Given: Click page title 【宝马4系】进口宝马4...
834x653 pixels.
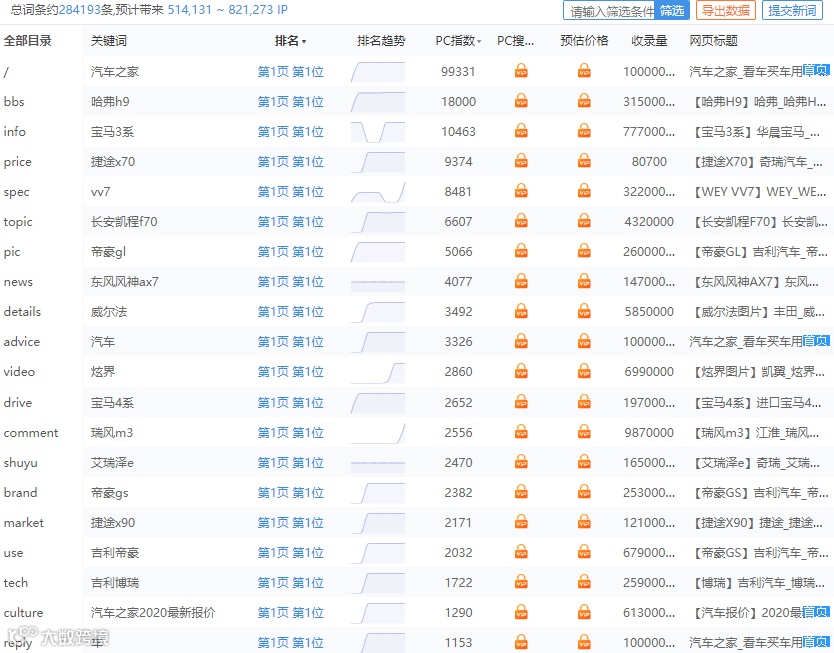Looking at the screenshot, I should [758, 403].
